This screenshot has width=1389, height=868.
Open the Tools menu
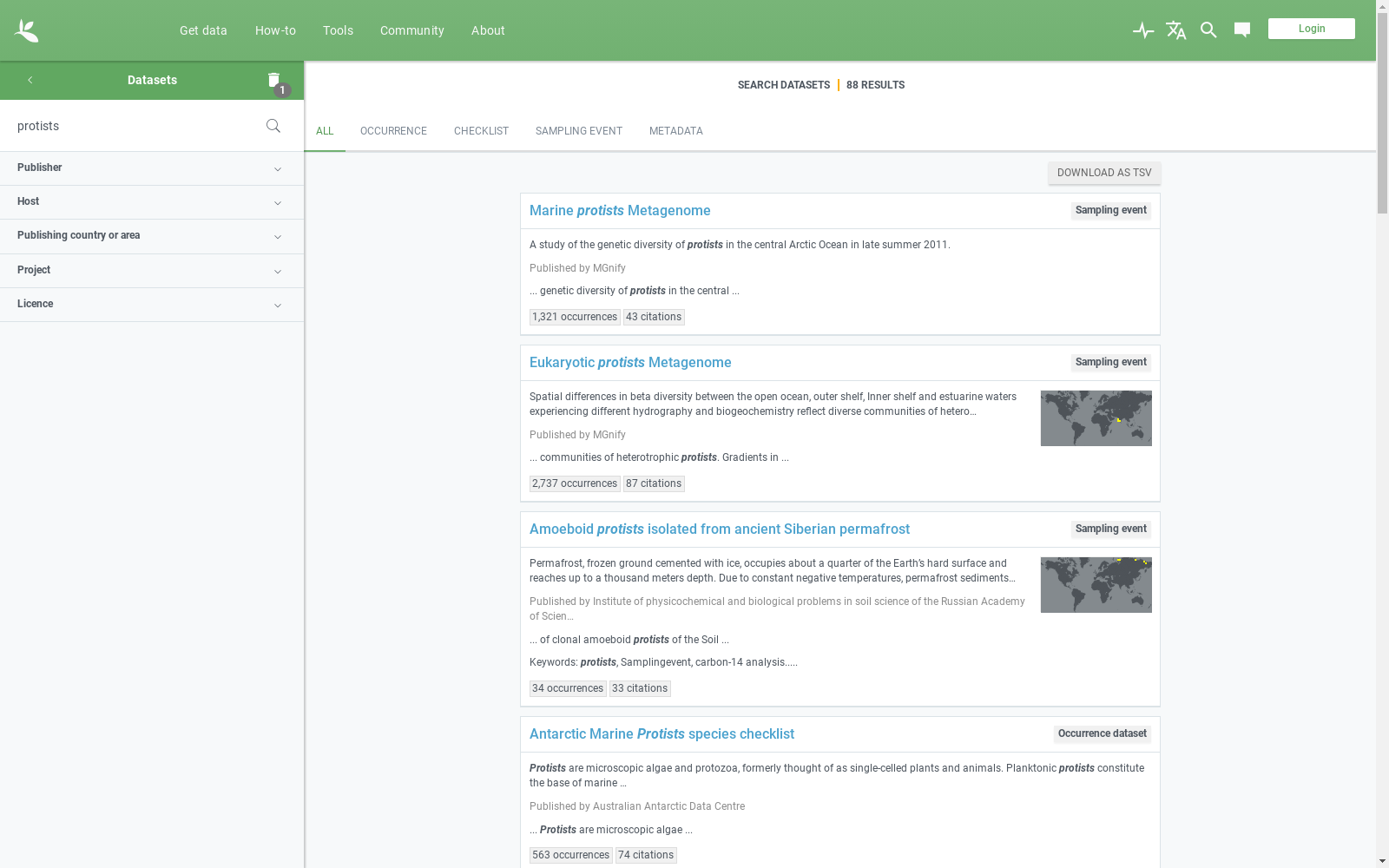pos(338,30)
